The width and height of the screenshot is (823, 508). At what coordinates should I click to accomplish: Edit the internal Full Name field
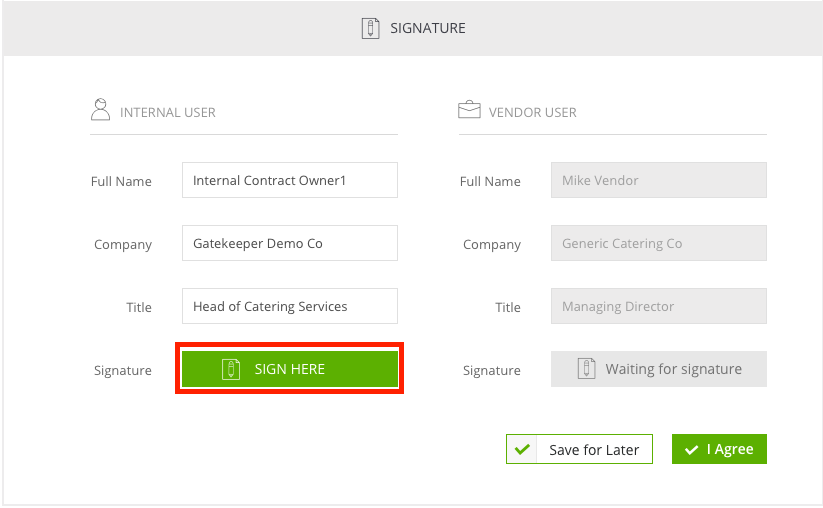tap(290, 180)
